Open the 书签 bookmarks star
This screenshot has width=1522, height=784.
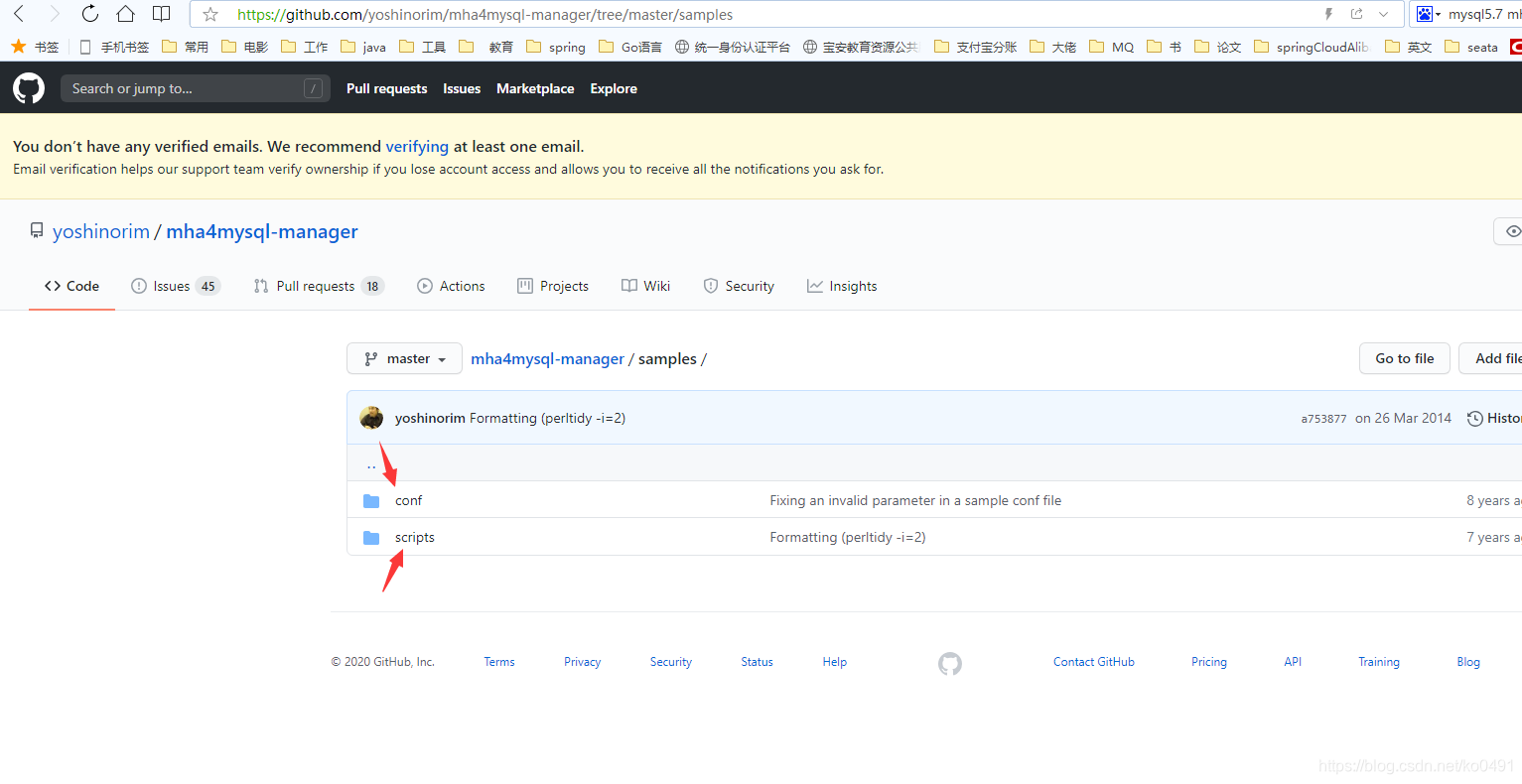pos(35,47)
